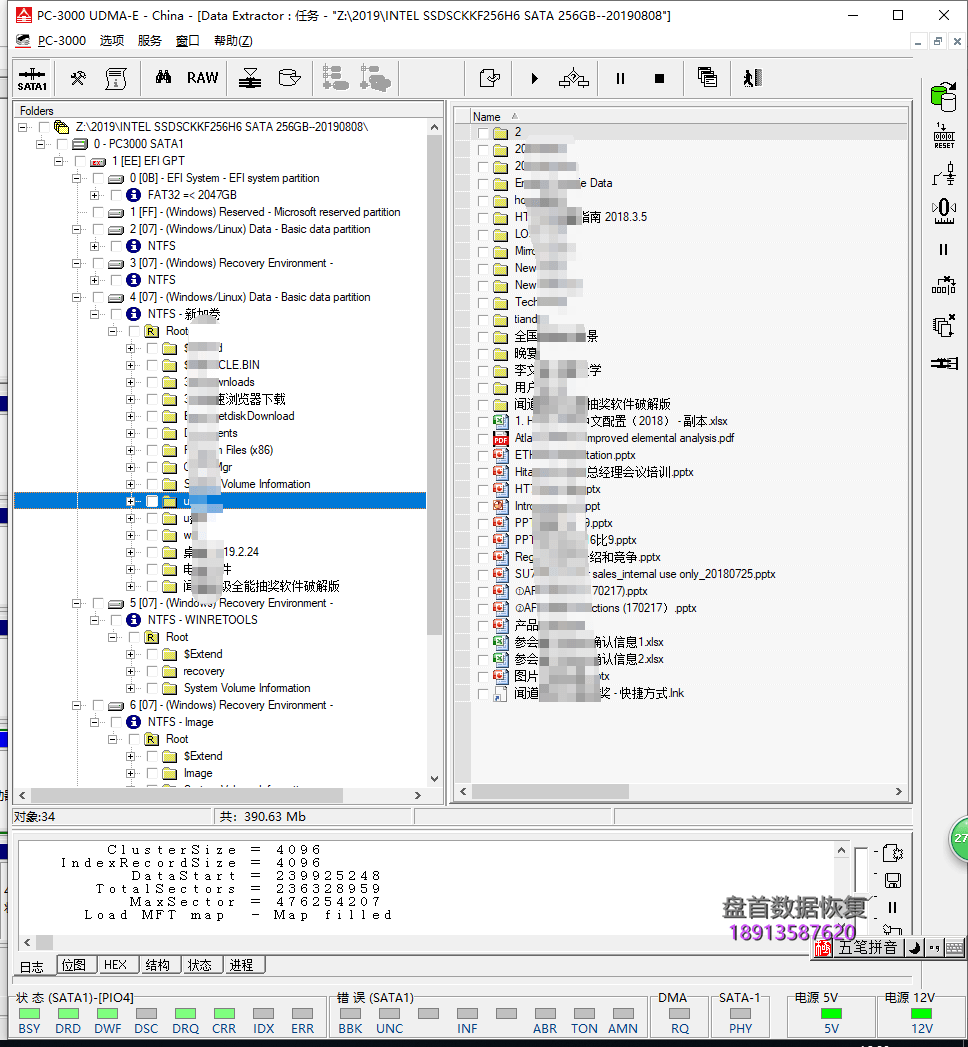Collapse the NTFS - WINRETOOLS node
The image size is (968, 1047).
click(94, 620)
